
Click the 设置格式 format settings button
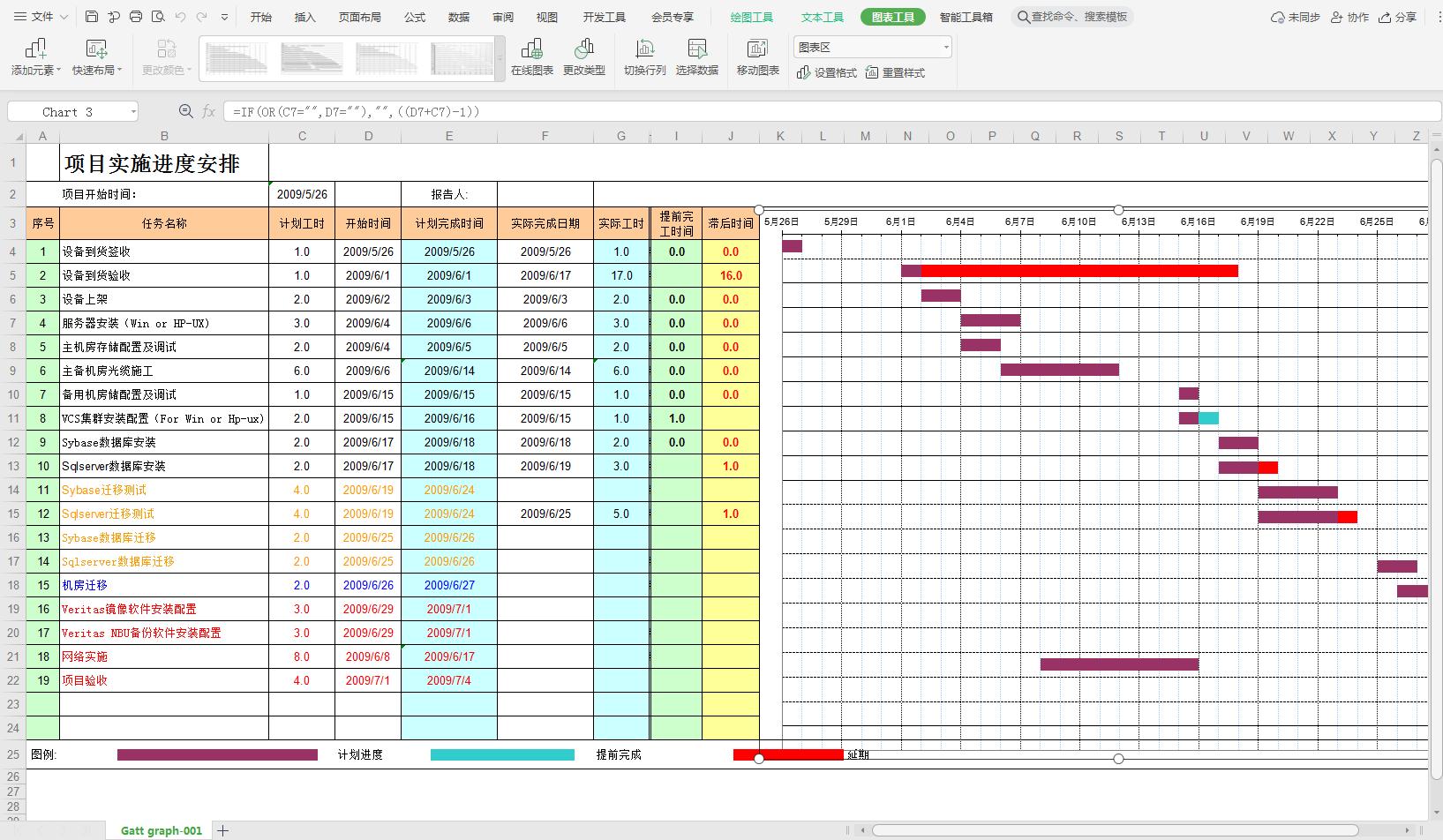pos(827,73)
